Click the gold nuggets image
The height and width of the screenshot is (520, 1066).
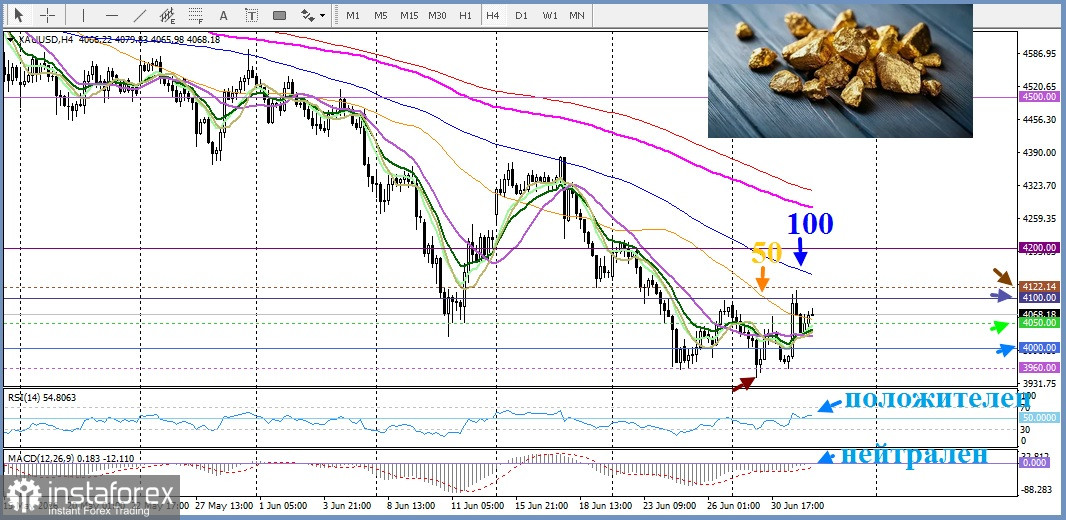pyautogui.click(x=840, y=71)
